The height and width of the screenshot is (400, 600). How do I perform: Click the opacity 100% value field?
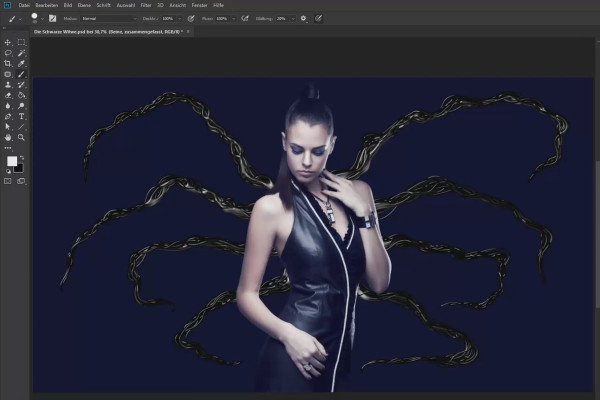pyautogui.click(x=169, y=19)
